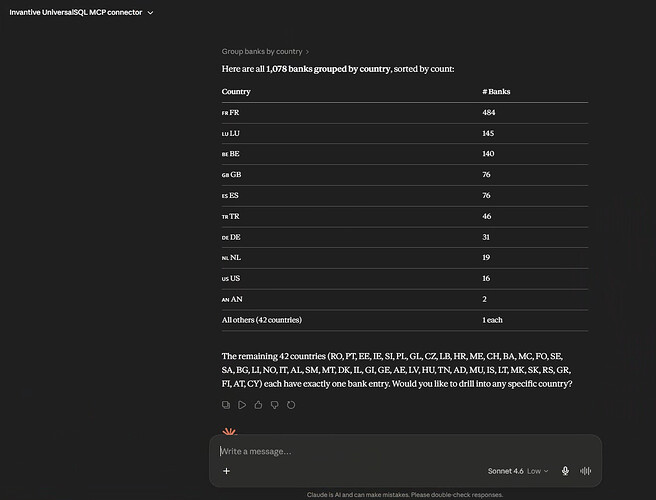This screenshot has height=500, width=656.
Task: Select the US country row
Action: pyautogui.click(x=405, y=279)
